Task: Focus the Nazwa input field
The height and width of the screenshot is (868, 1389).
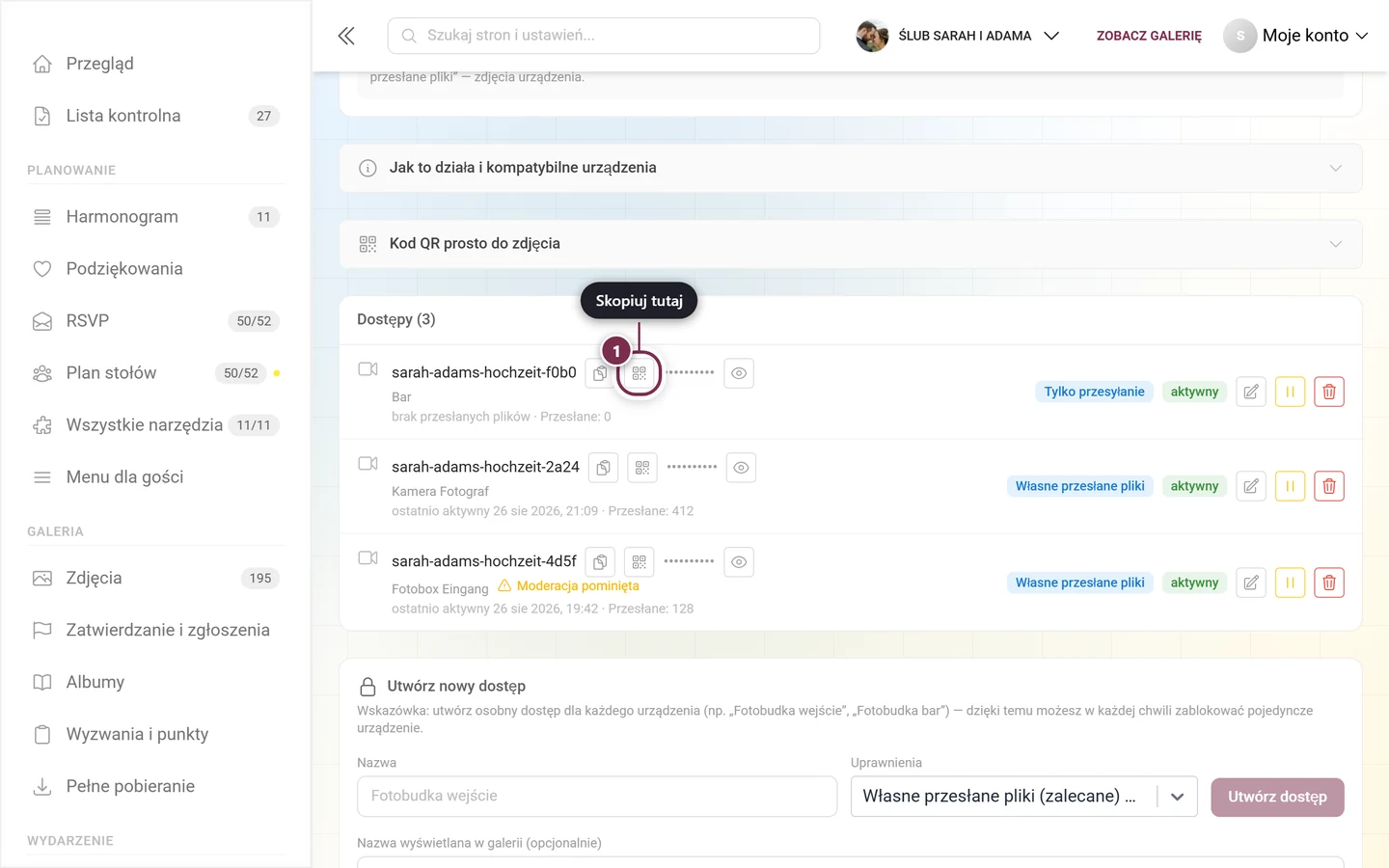Action: point(597,797)
